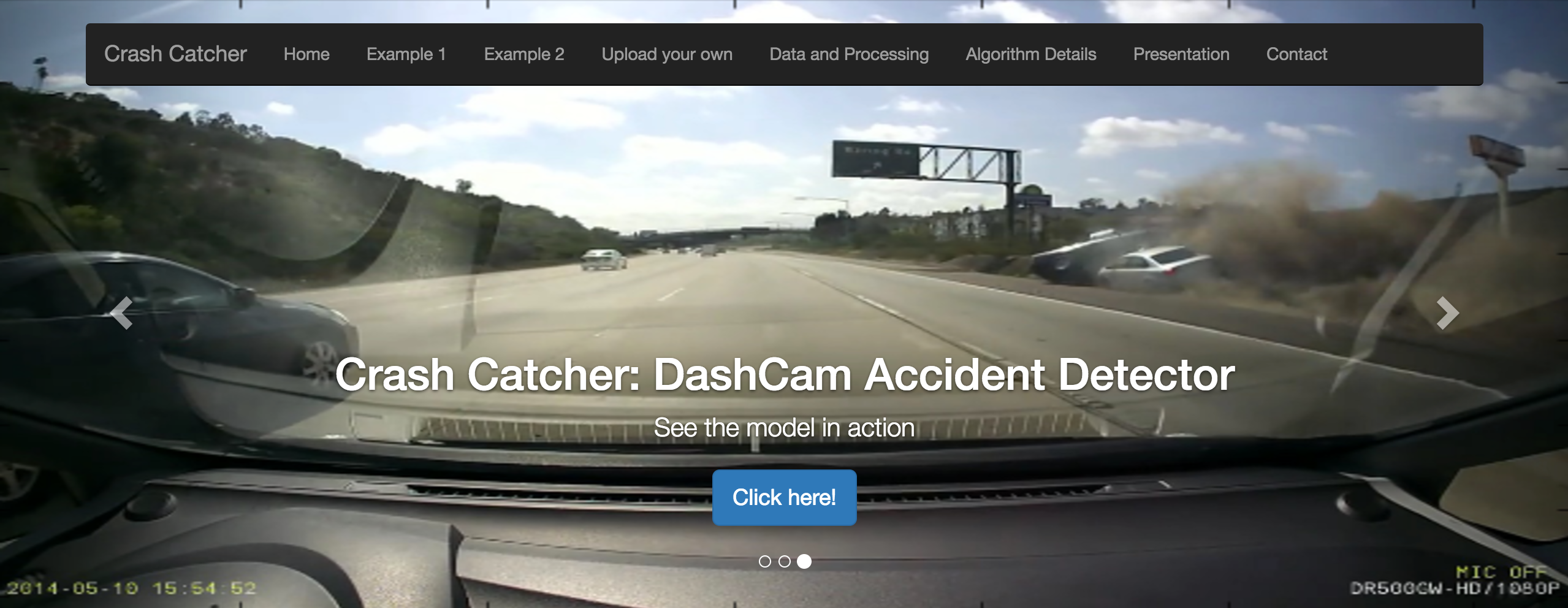This screenshot has height=608, width=1568.
Task: View the Algorithm Details page
Action: tap(1031, 55)
